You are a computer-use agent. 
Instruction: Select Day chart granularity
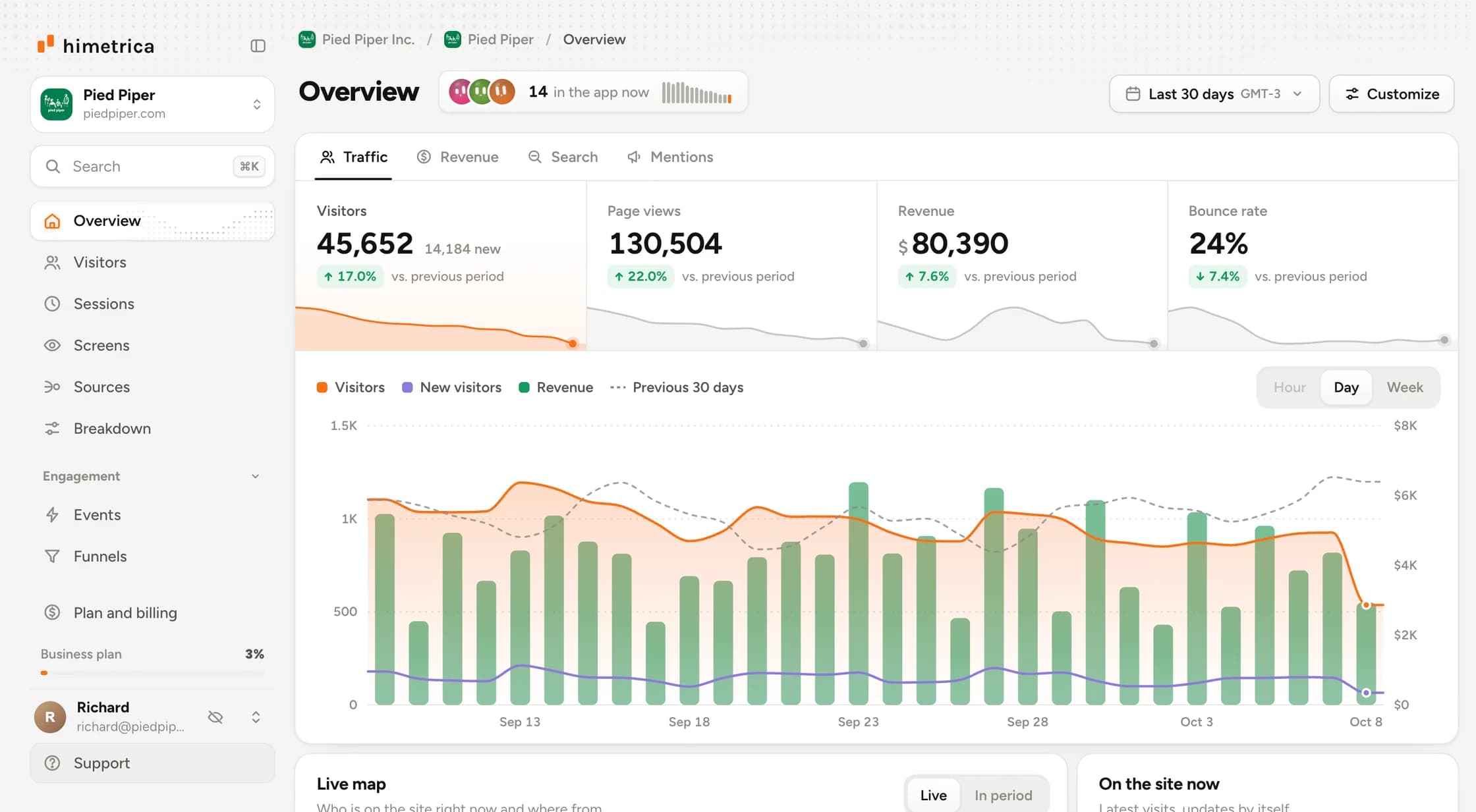click(x=1346, y=387)
